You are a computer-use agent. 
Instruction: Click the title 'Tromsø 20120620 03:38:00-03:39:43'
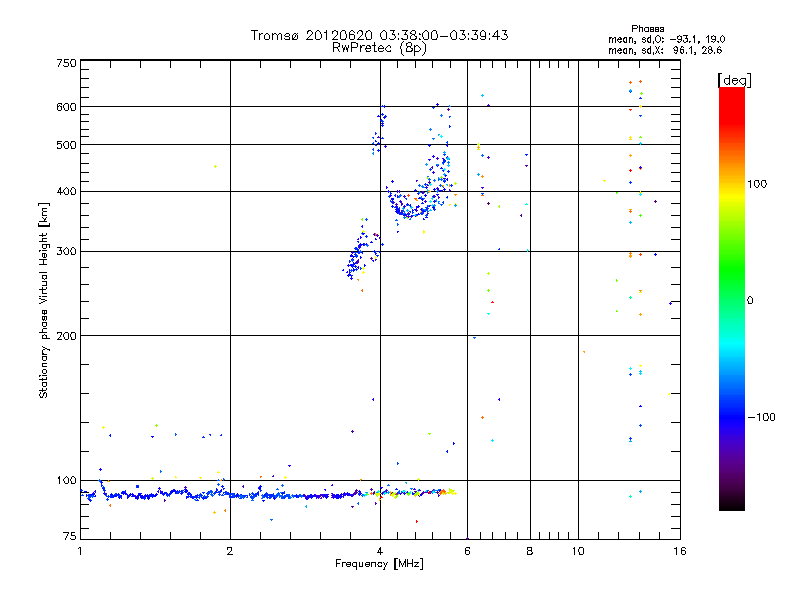click(379, 35)
